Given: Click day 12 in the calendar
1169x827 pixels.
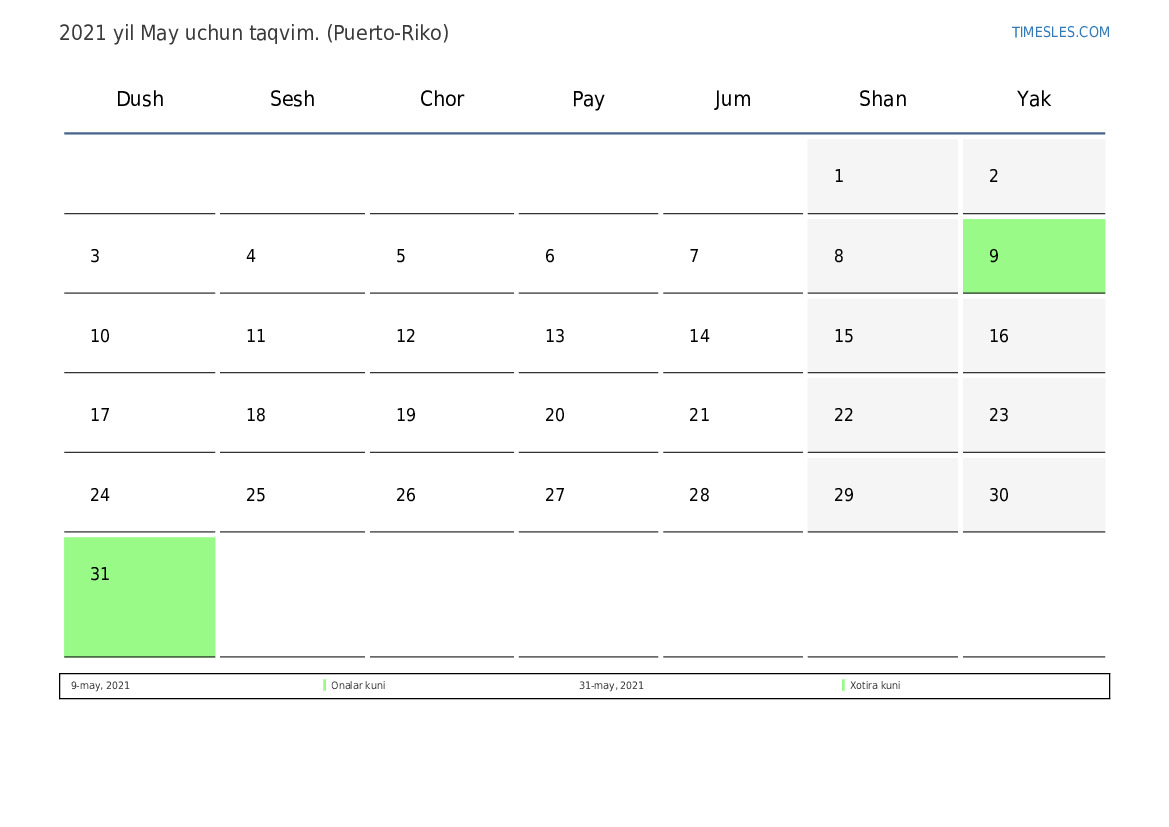Looking at the screenshot, I should [441, 336].
